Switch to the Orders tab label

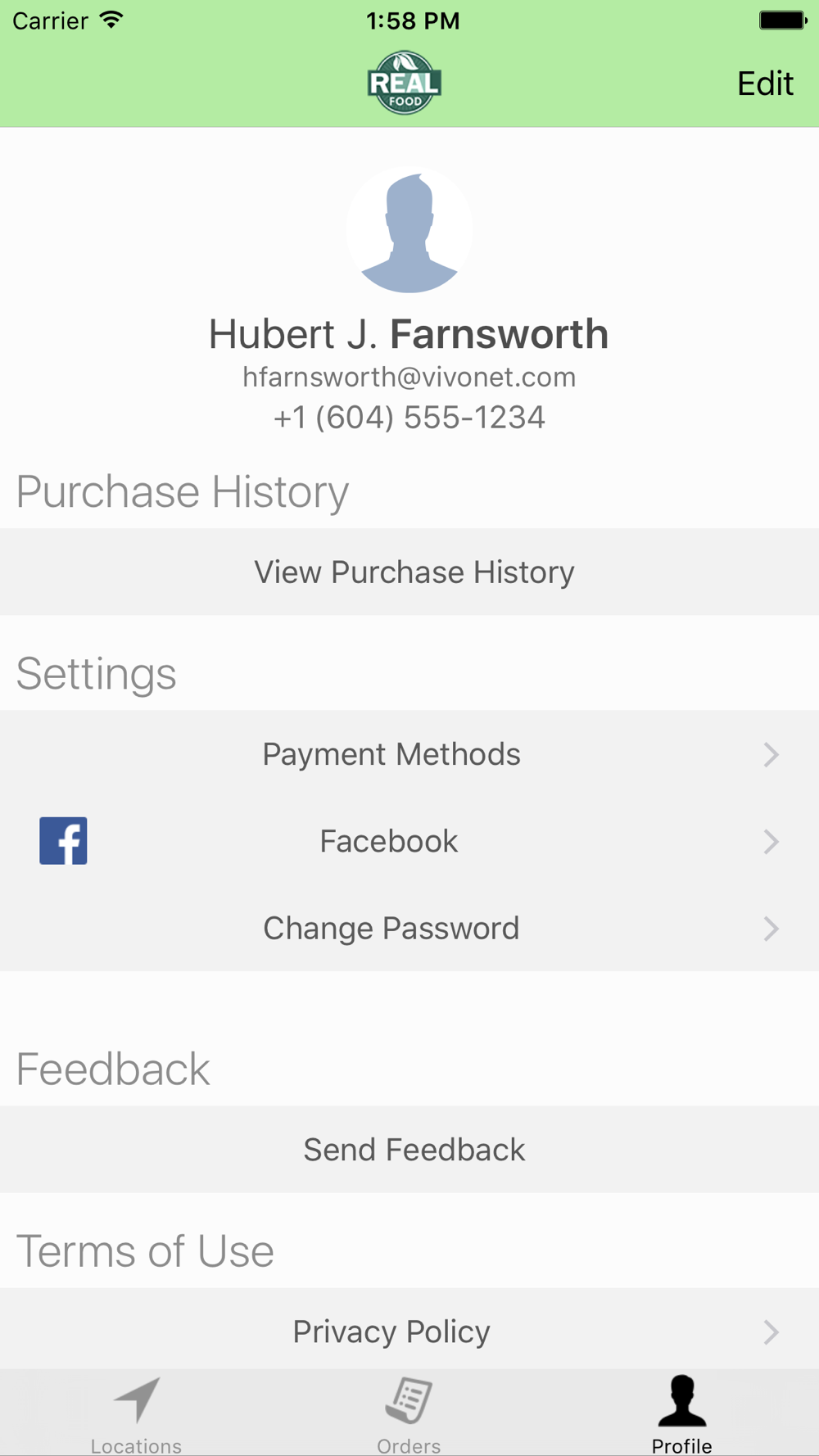[x=409, y=1445]
